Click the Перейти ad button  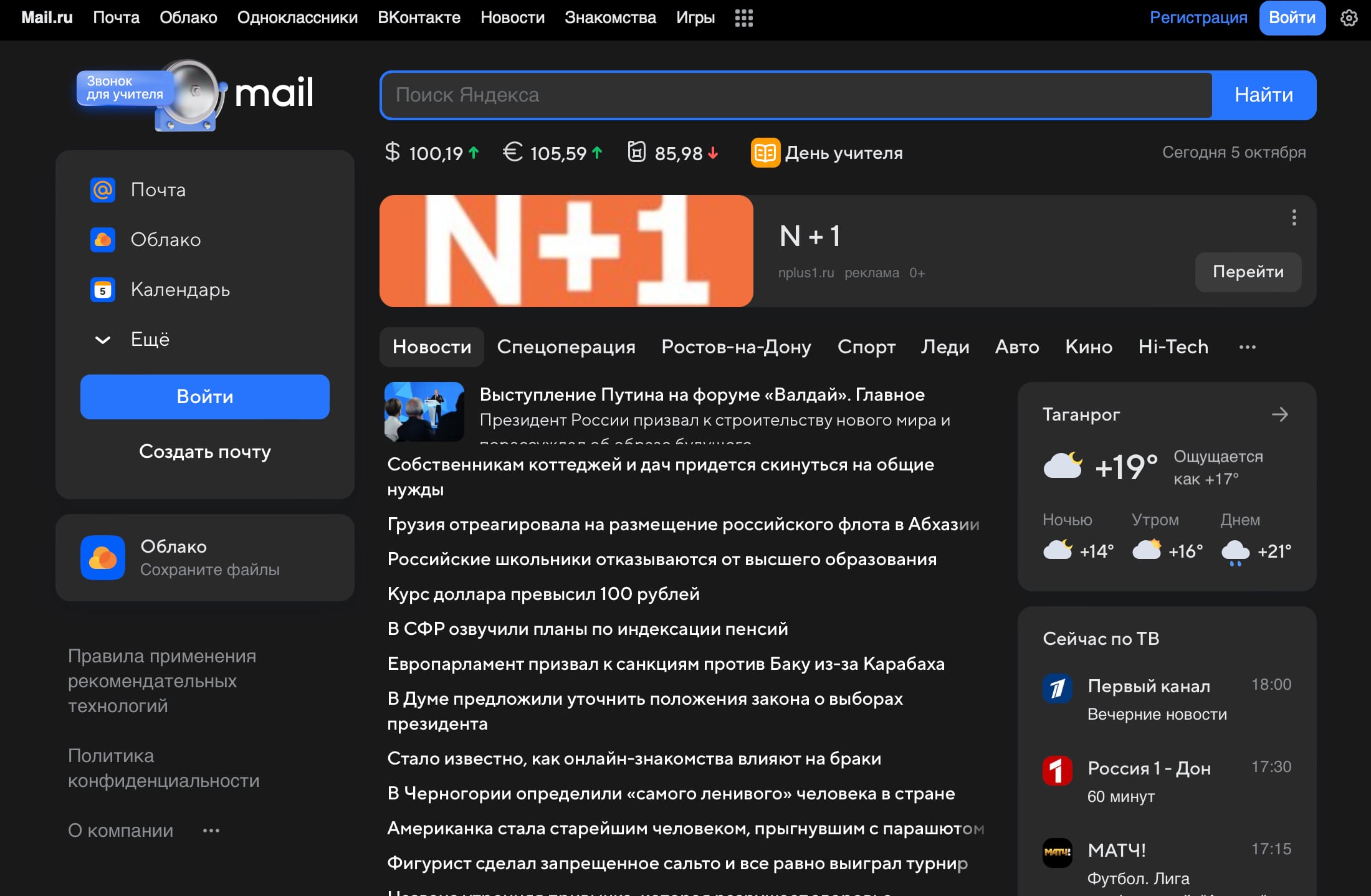tap(1248, 272)
